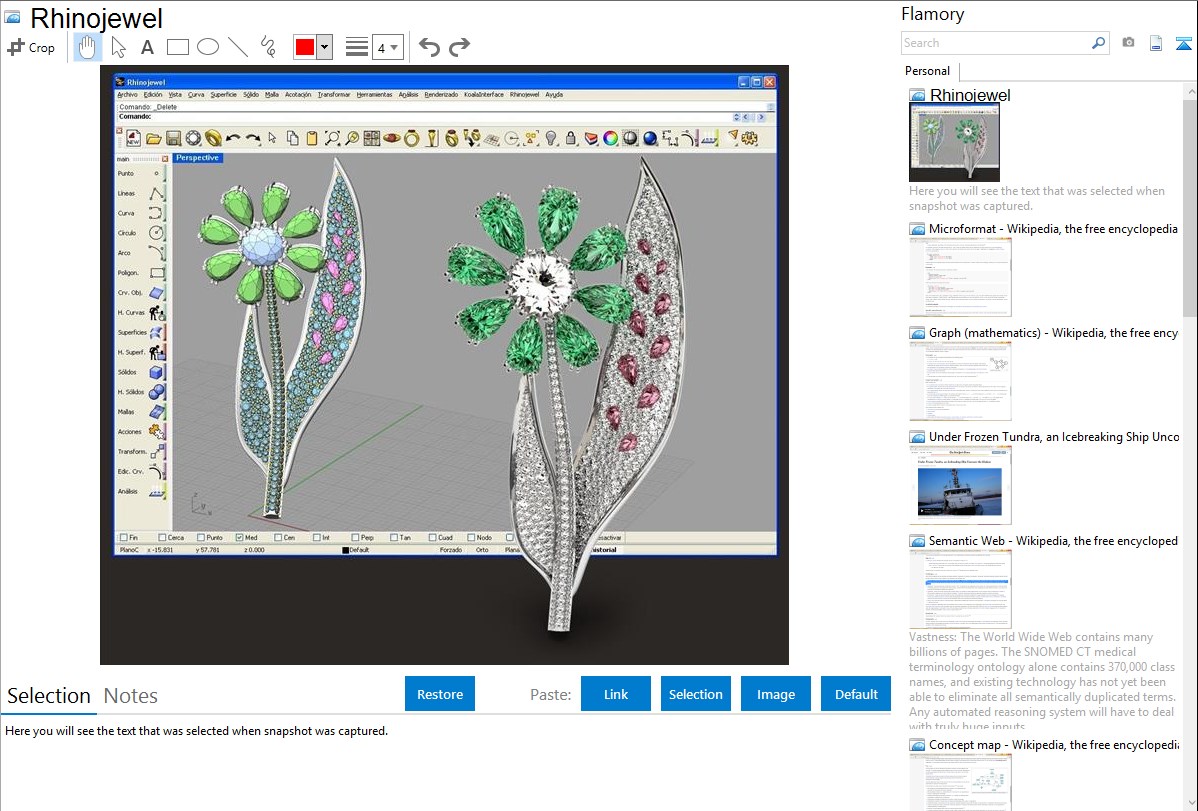
Task: Open the Personal tab
Action: [927, 71]
